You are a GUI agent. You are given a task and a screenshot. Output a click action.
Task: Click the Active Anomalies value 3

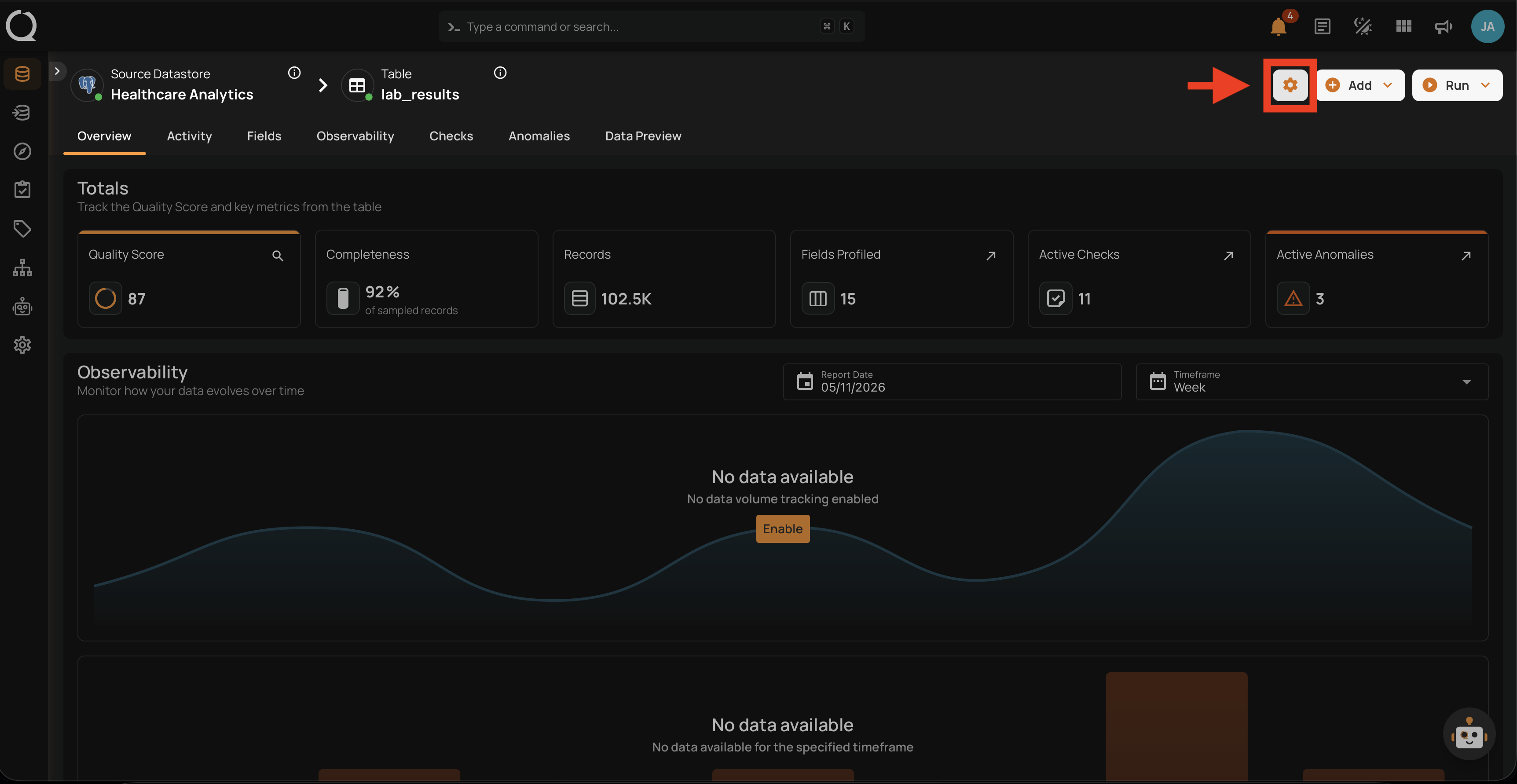[x=1320, y=299]
